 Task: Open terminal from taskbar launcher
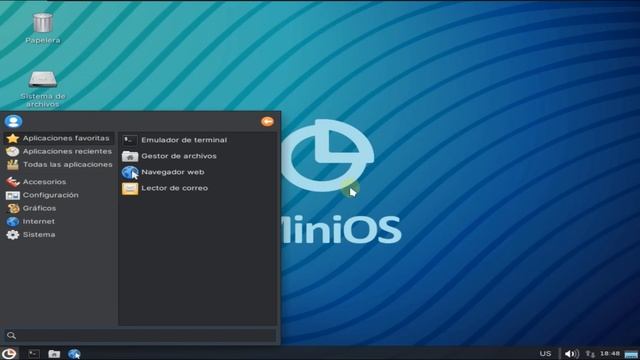click(x=34, y=353)
